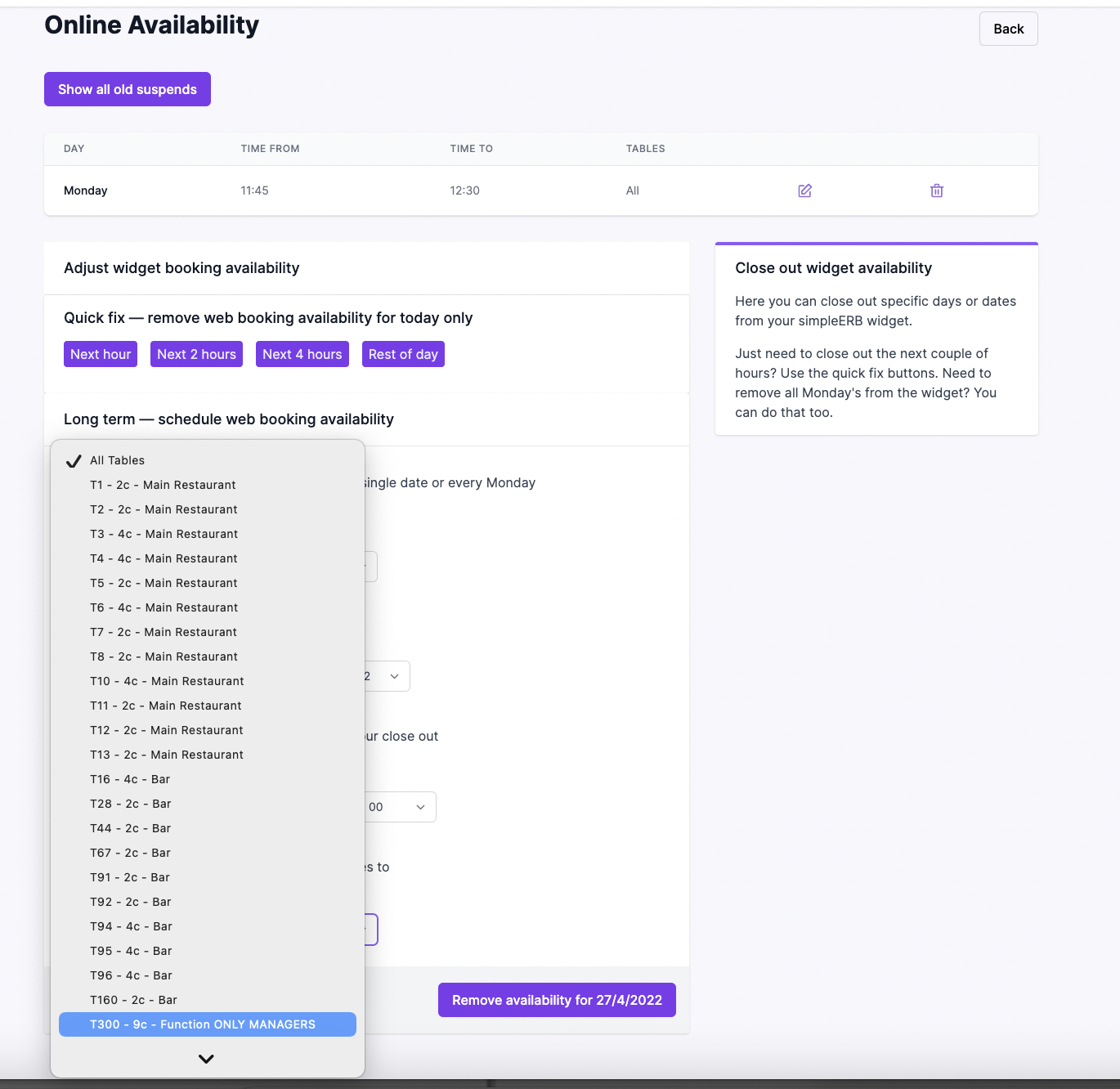Click the DAY column header
The width and height of the screenshot is (1120, 1089).
coord(74,149)
